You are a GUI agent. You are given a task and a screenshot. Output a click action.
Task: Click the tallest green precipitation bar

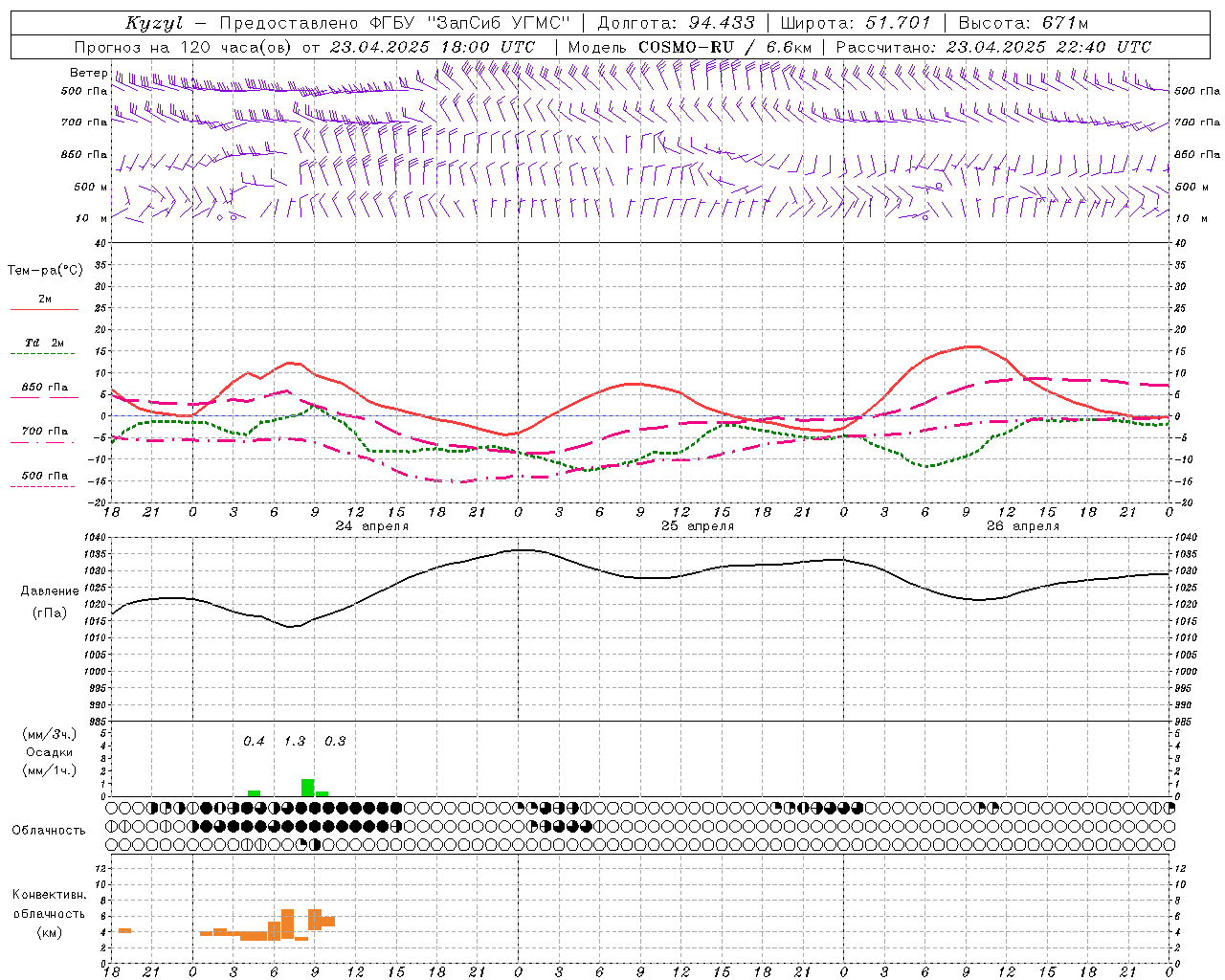coord(308,788)
